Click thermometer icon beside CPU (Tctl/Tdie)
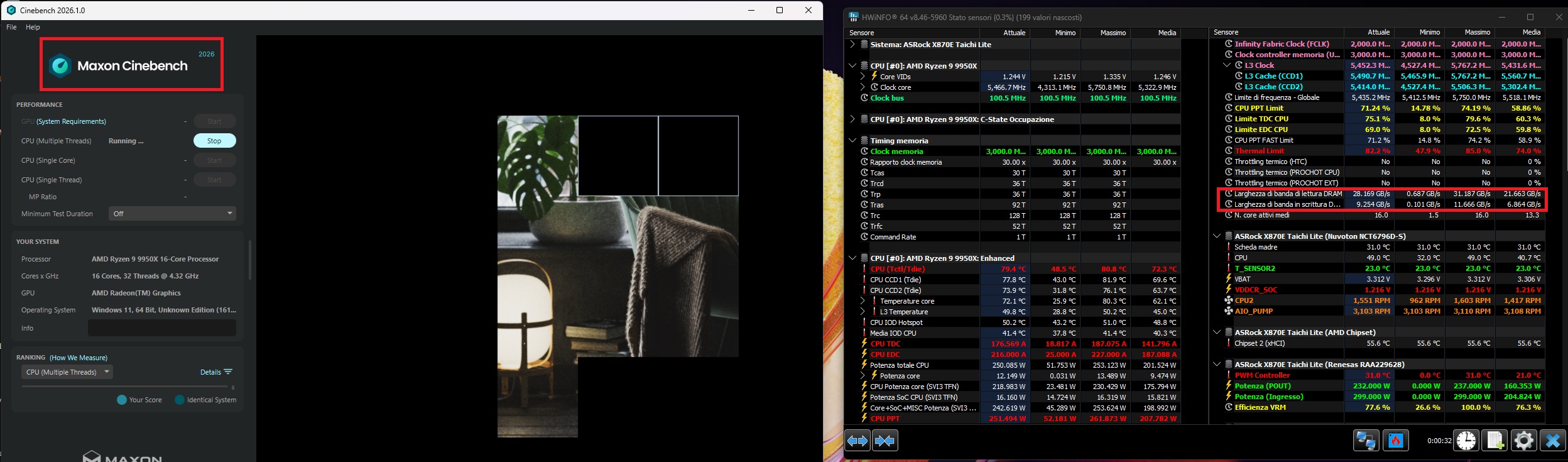This screenshot has height=462, width=1568. 864,269
